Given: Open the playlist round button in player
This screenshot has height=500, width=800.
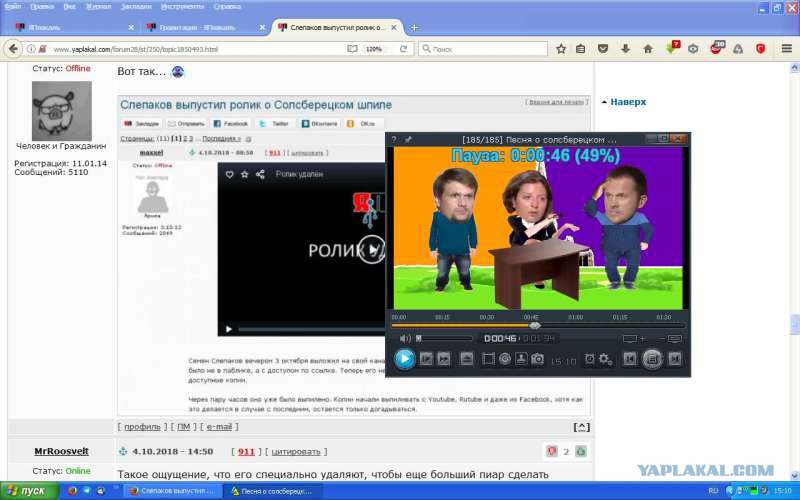Looking at the screenshot, I should coord(652,359).
